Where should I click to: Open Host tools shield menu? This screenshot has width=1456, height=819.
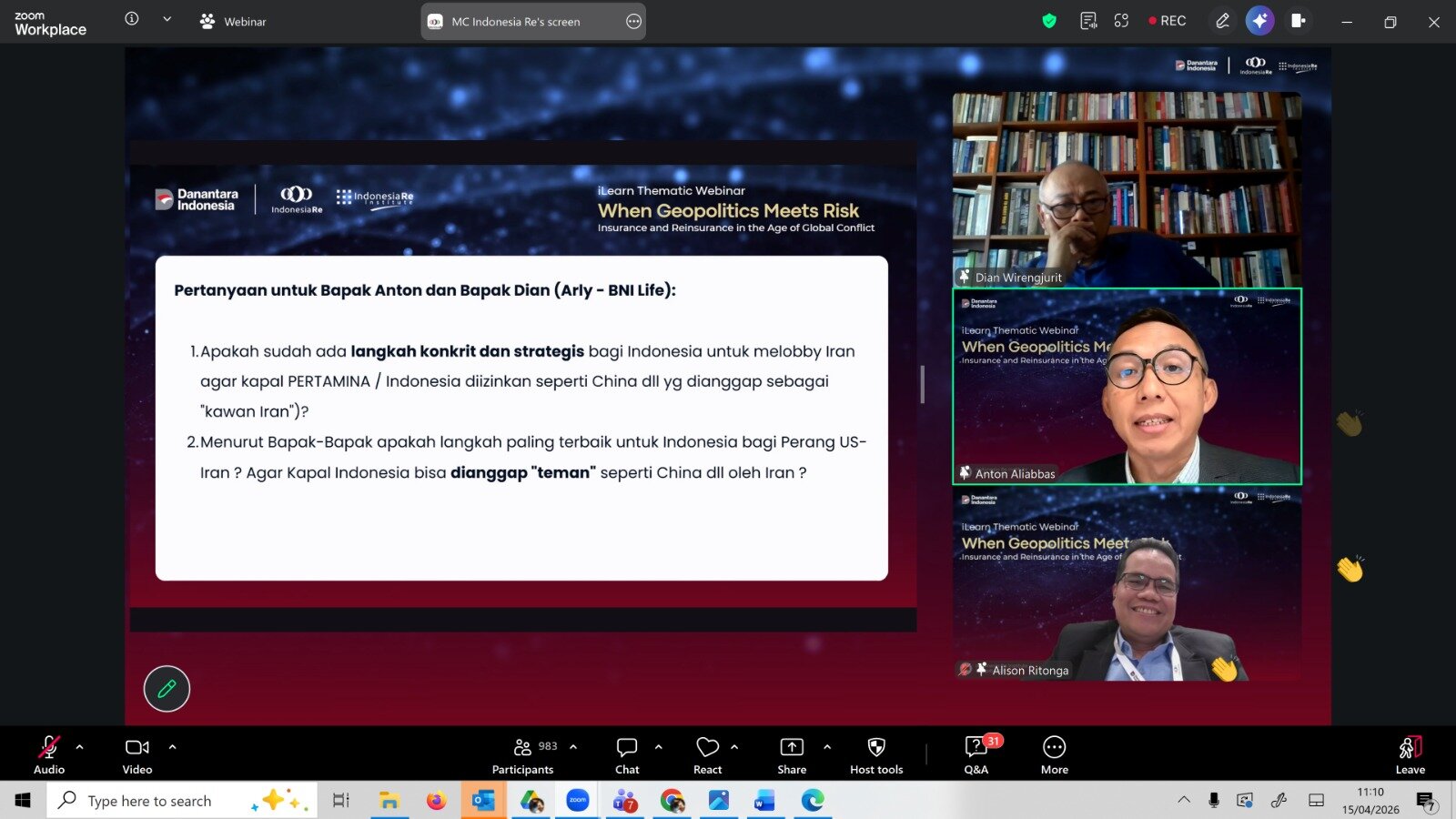(x=876, y=754)
